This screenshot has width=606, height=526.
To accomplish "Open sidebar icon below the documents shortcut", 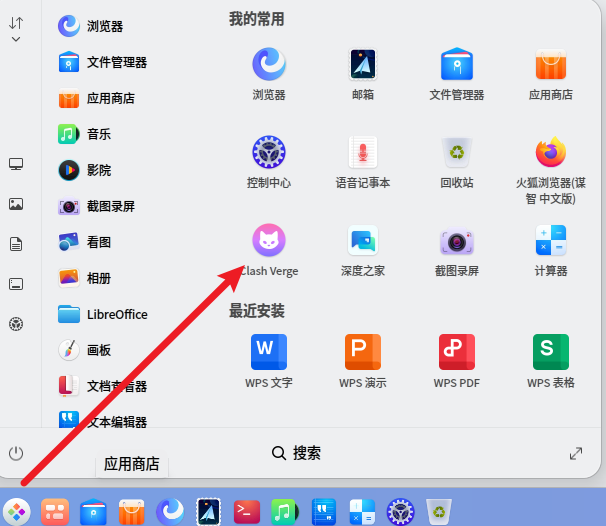I will coord(16,284).
